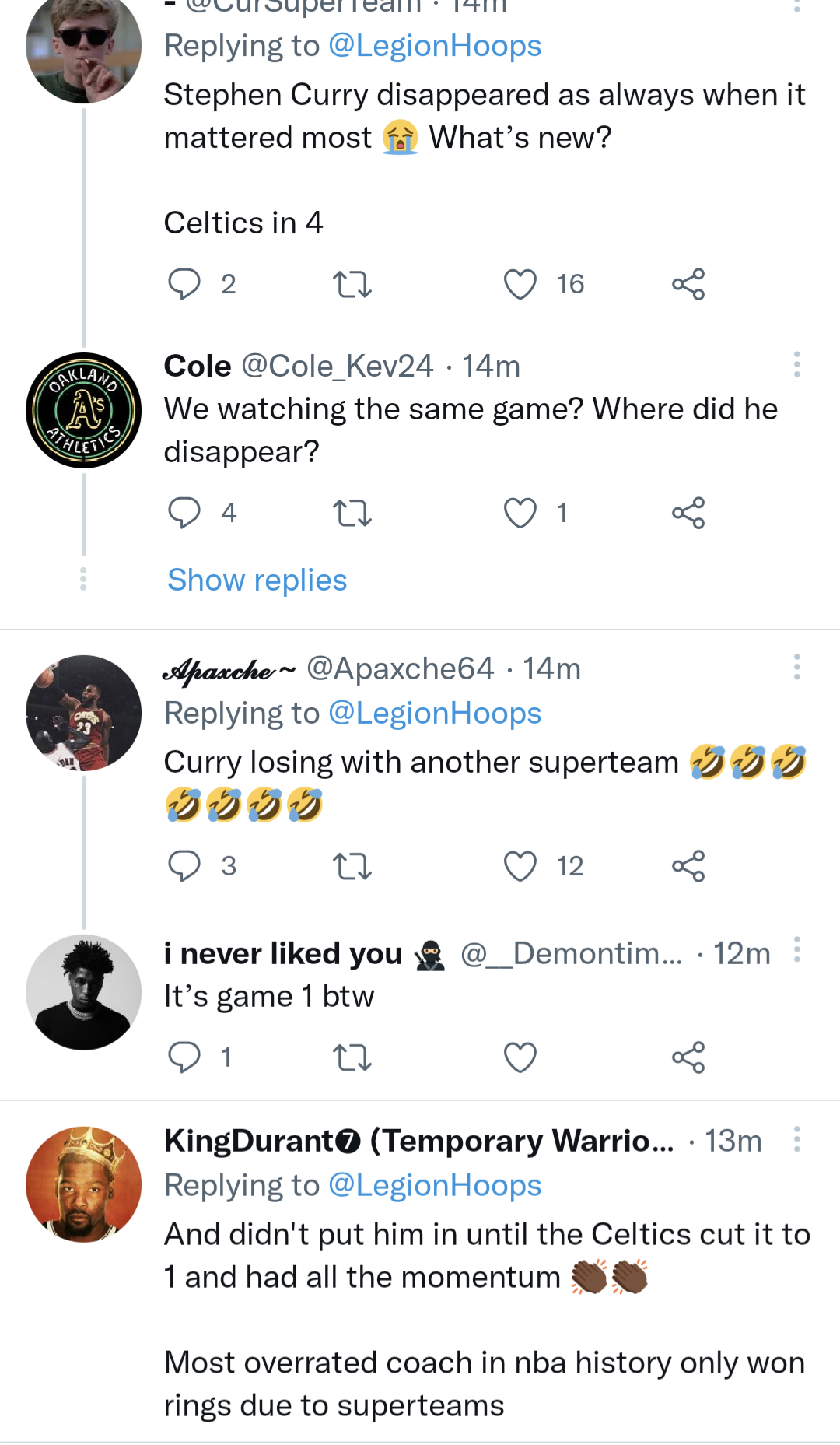Open more options for Apaxche's tweet
This screenshot has width=840, height=1445.
796,667
